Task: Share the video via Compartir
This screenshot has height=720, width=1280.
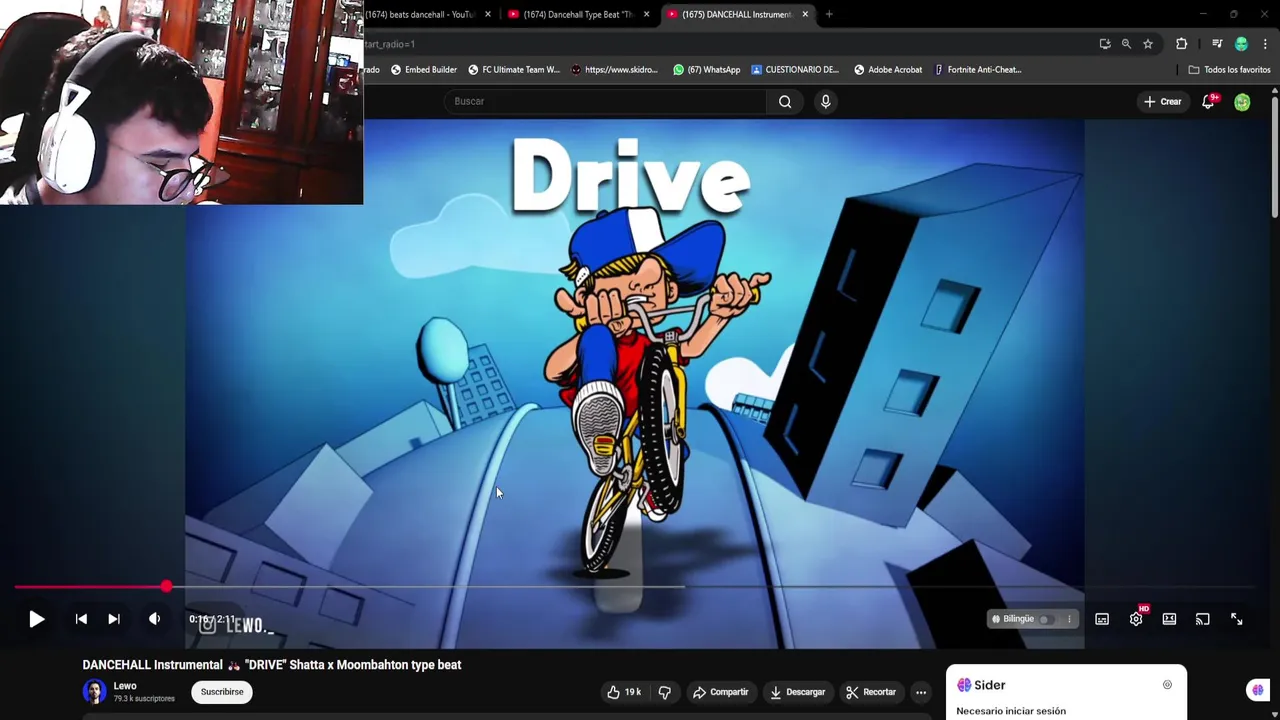Action: pos(720,692)
